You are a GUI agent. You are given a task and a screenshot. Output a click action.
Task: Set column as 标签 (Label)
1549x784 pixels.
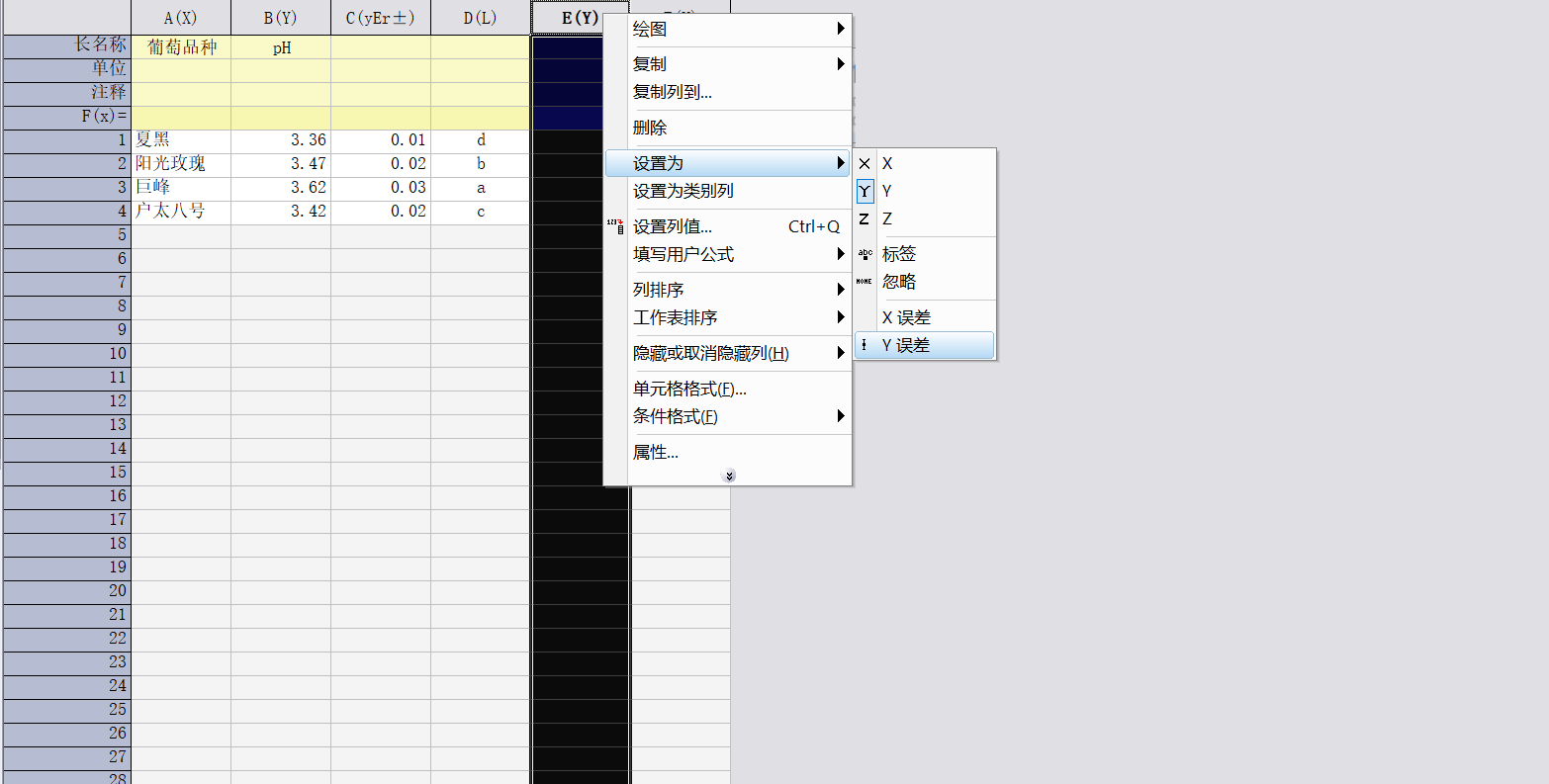coord(898,255)
